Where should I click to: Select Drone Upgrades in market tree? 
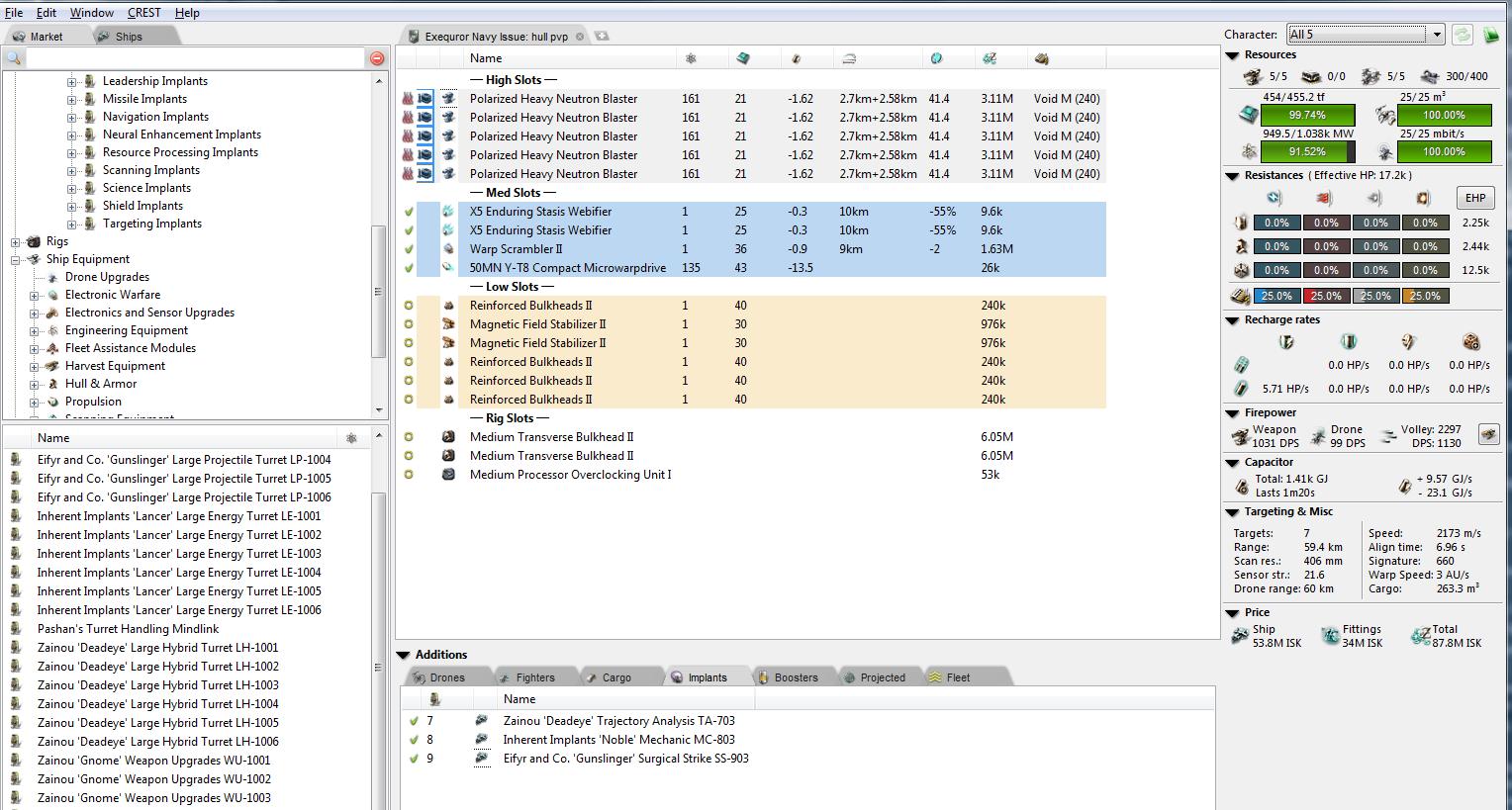pyautogui.click(x=107, y=278)
